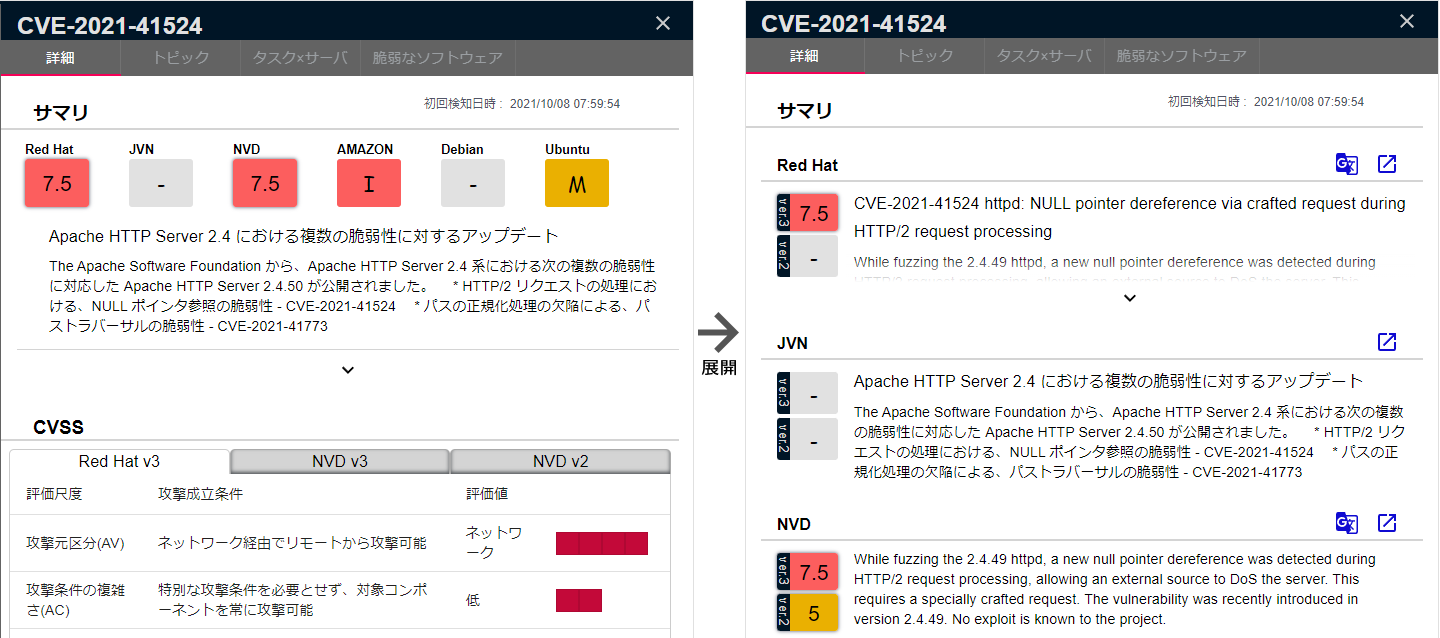Click the Ubuntu M severity box

tap(577, 183)
